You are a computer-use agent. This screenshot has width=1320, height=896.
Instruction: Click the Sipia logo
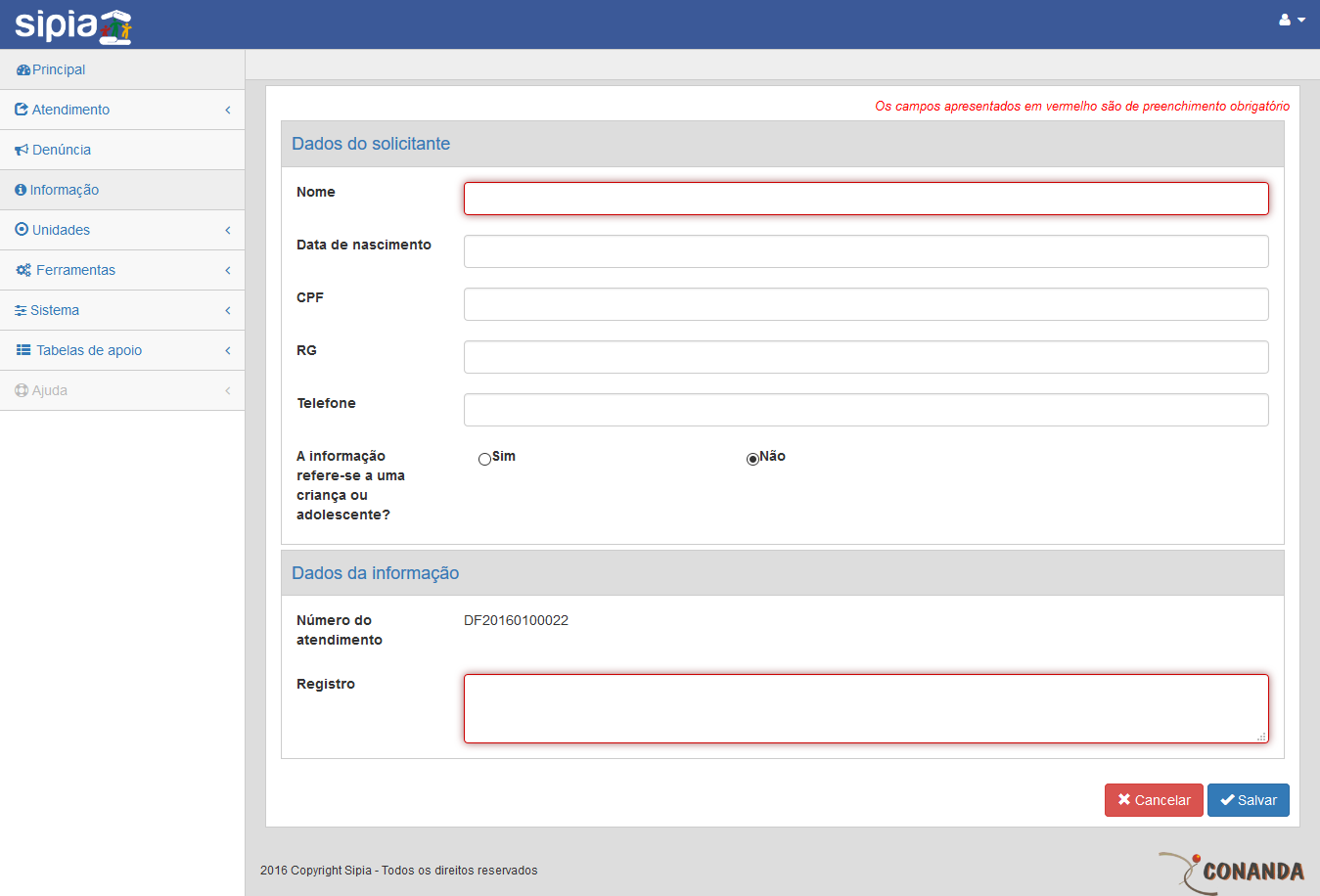click(x=73, y=26)
